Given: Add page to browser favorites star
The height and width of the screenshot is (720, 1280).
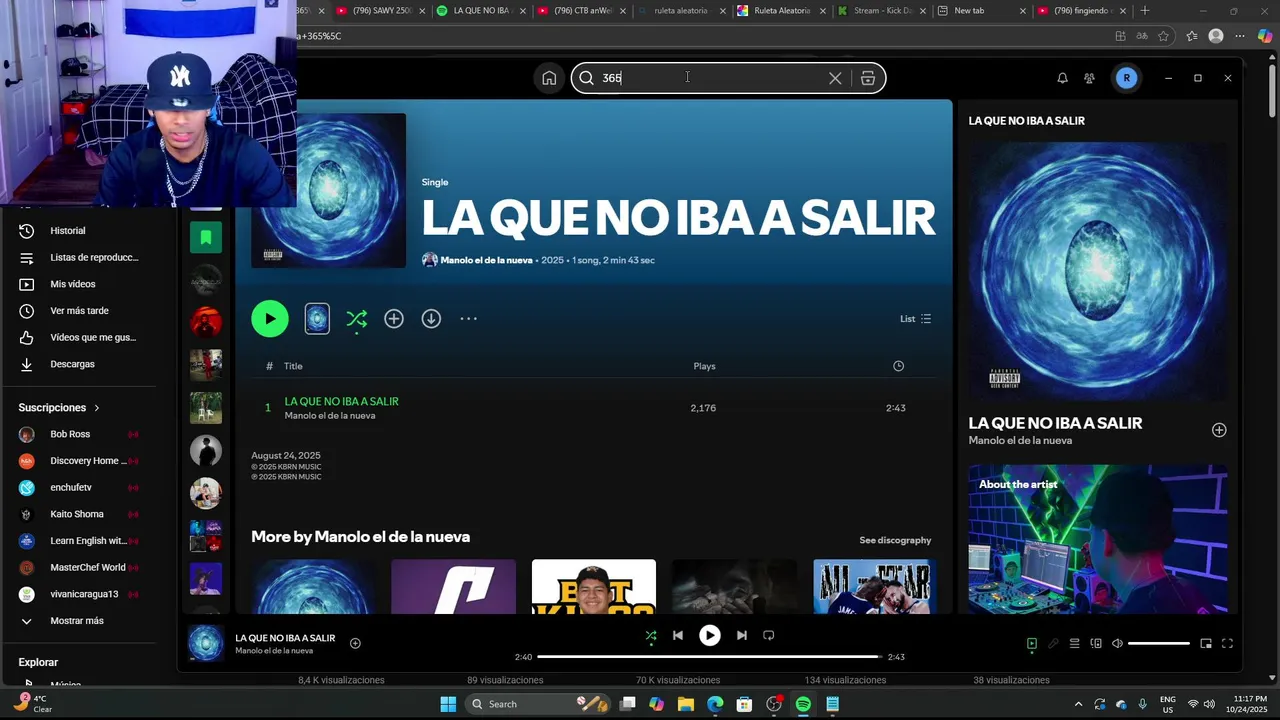Looking at the screenshot, I should 1164,36.
